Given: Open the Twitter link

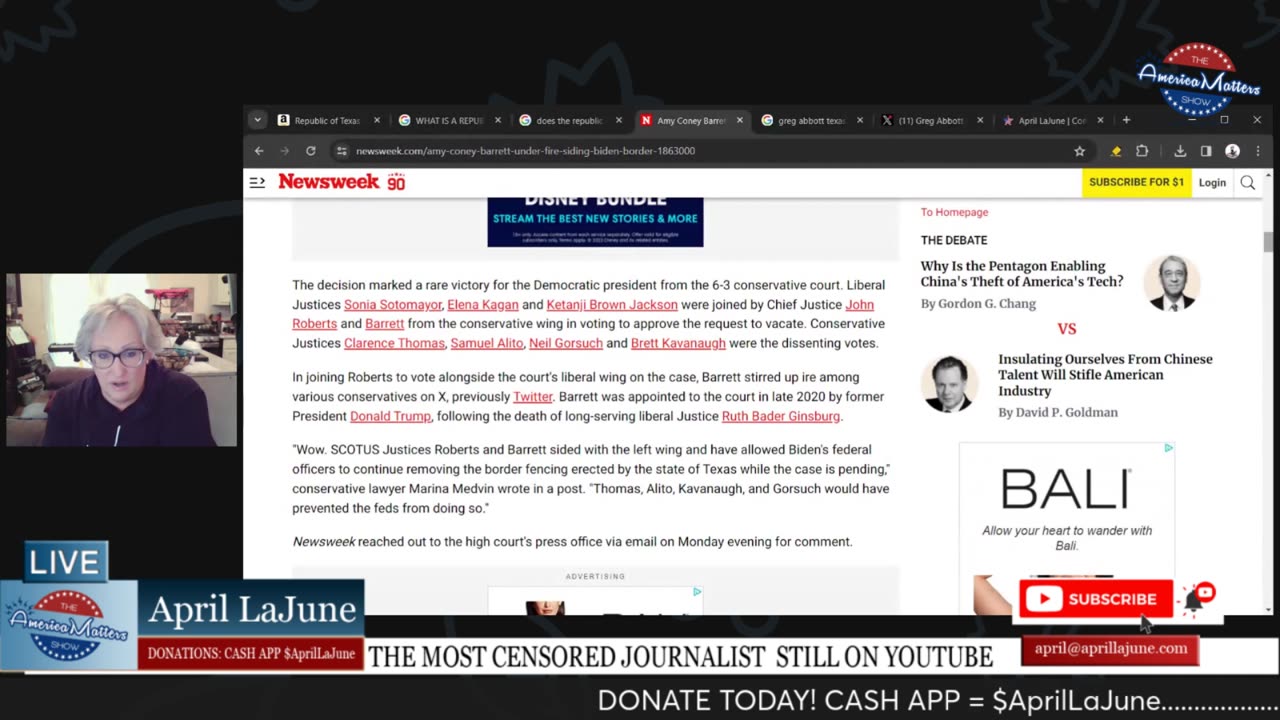Looking at the screenshot, I should pyautogui.click(x=533, y=397).
